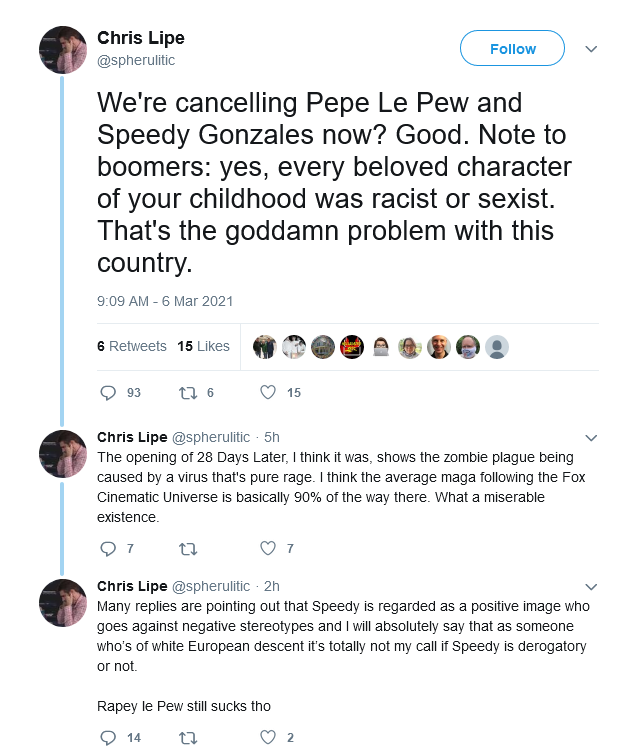Expand options chevron on the 5h tweet
Viewport: 636px width, 756px height.
click(x=591, y=438)
